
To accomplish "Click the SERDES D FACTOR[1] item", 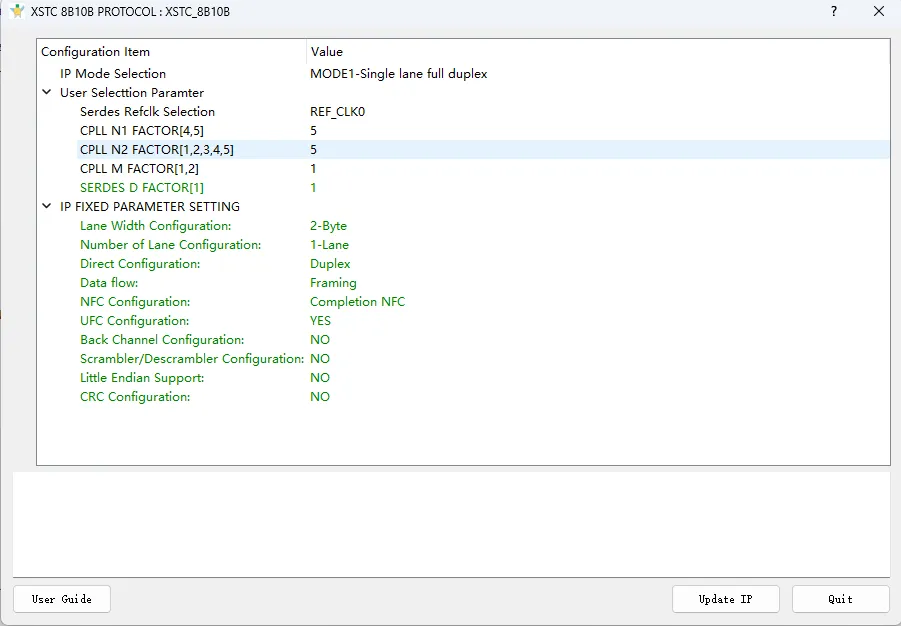I will pos(141,188).
